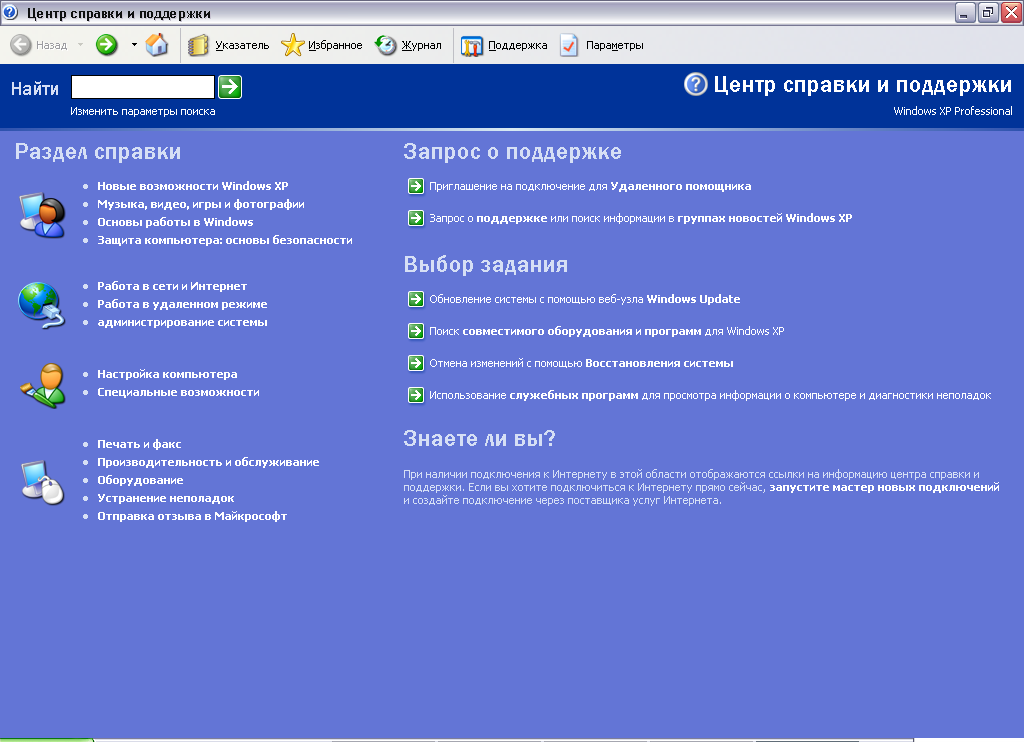Open the Журнал history
The width and height of the screenshot is (1024, 742).
(408, 45)
